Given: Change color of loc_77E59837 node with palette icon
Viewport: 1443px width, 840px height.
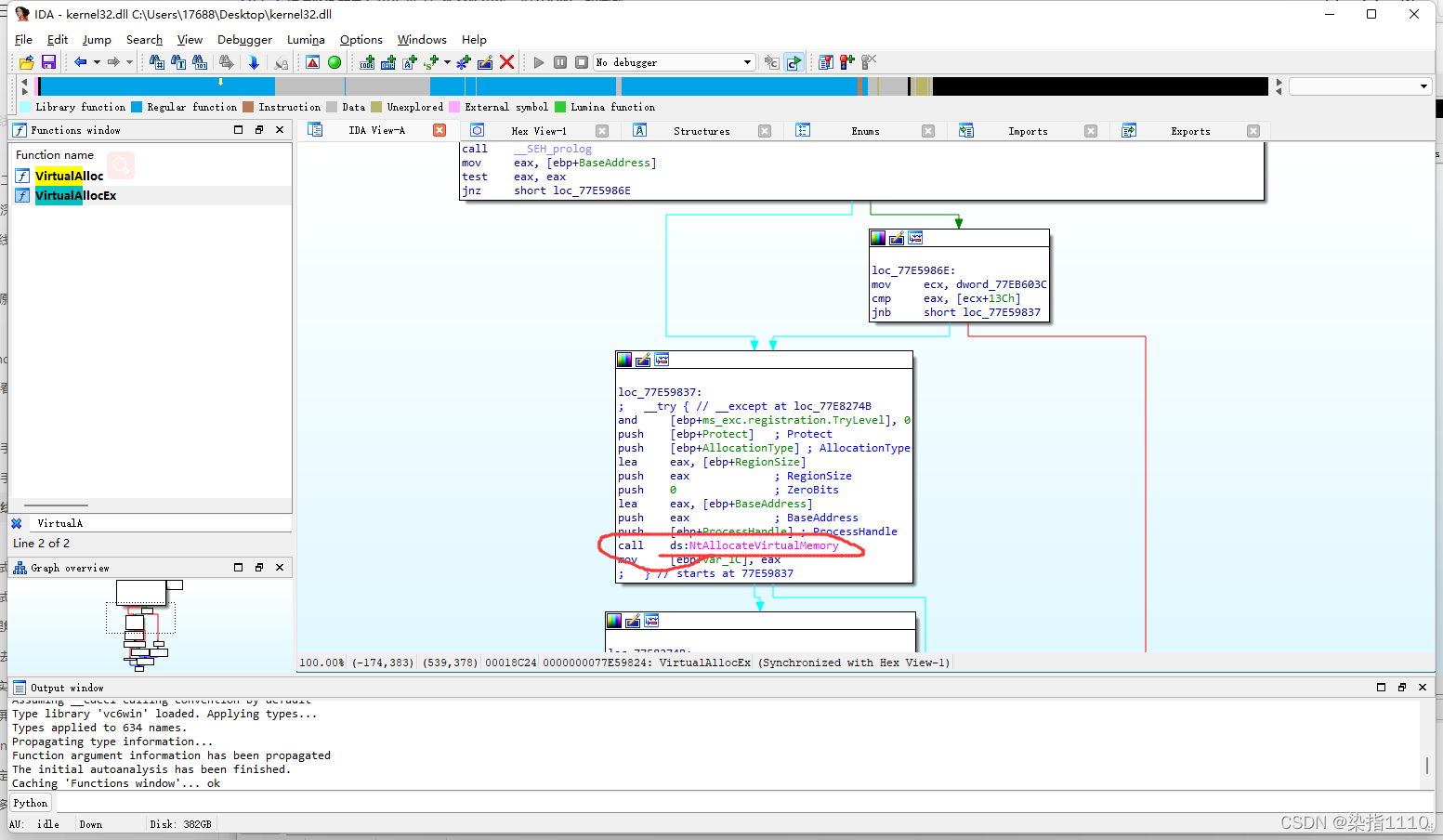Looking at the screenshot, I should click(624, 360).
